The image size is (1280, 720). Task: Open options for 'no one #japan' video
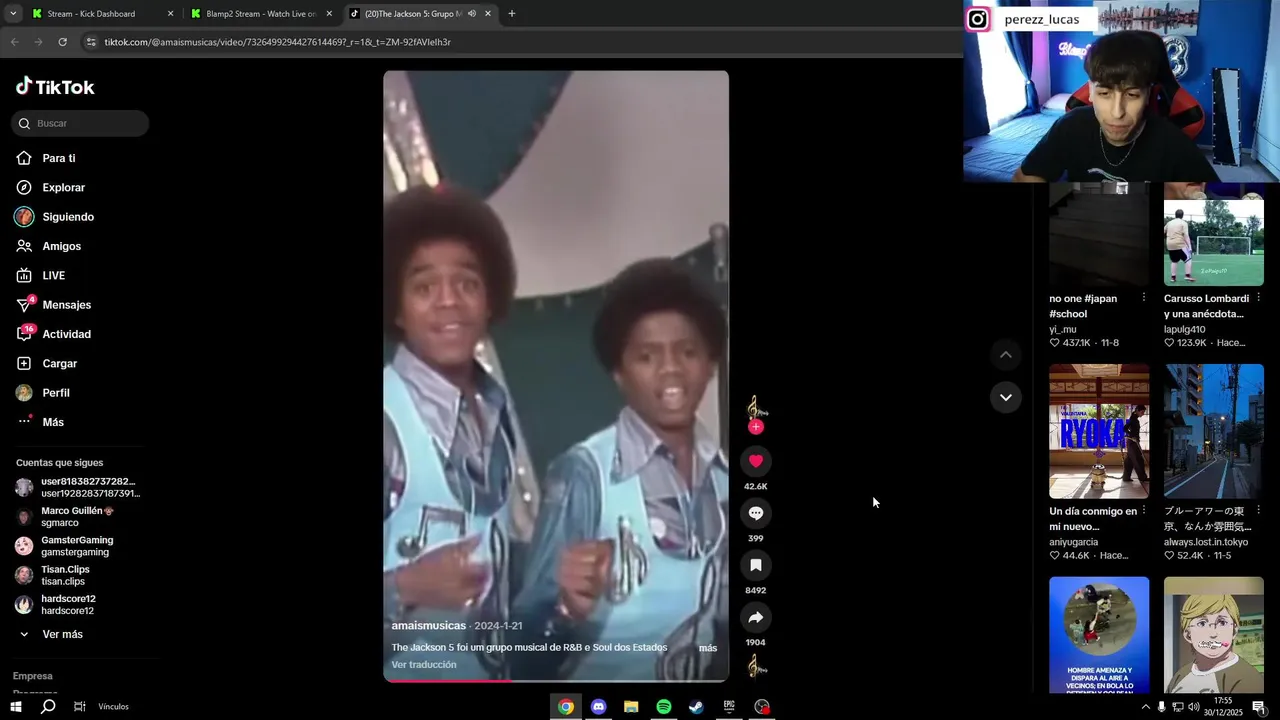[1144, 298]
